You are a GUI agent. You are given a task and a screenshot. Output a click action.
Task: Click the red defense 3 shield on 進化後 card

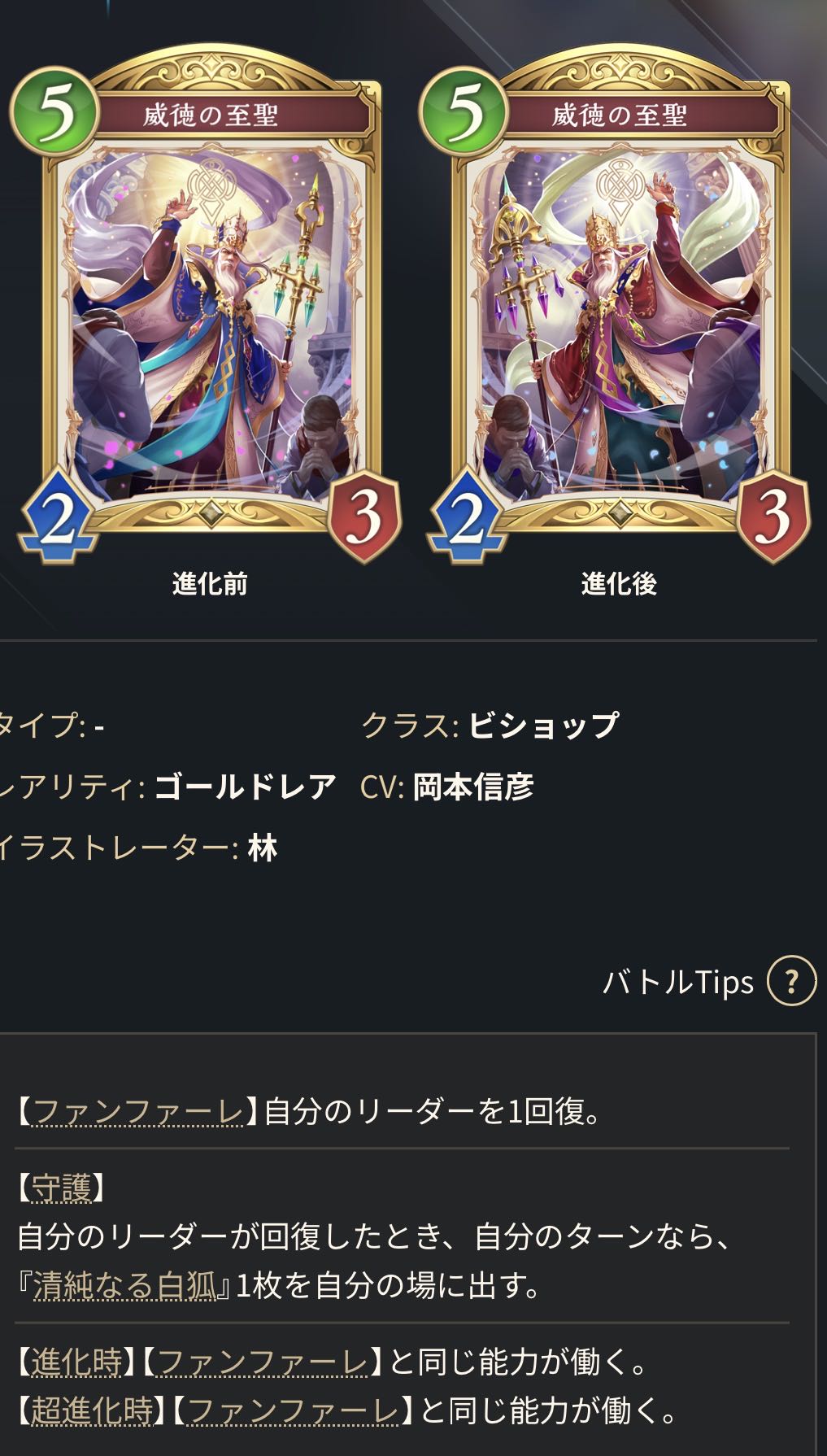coord(774,517)
